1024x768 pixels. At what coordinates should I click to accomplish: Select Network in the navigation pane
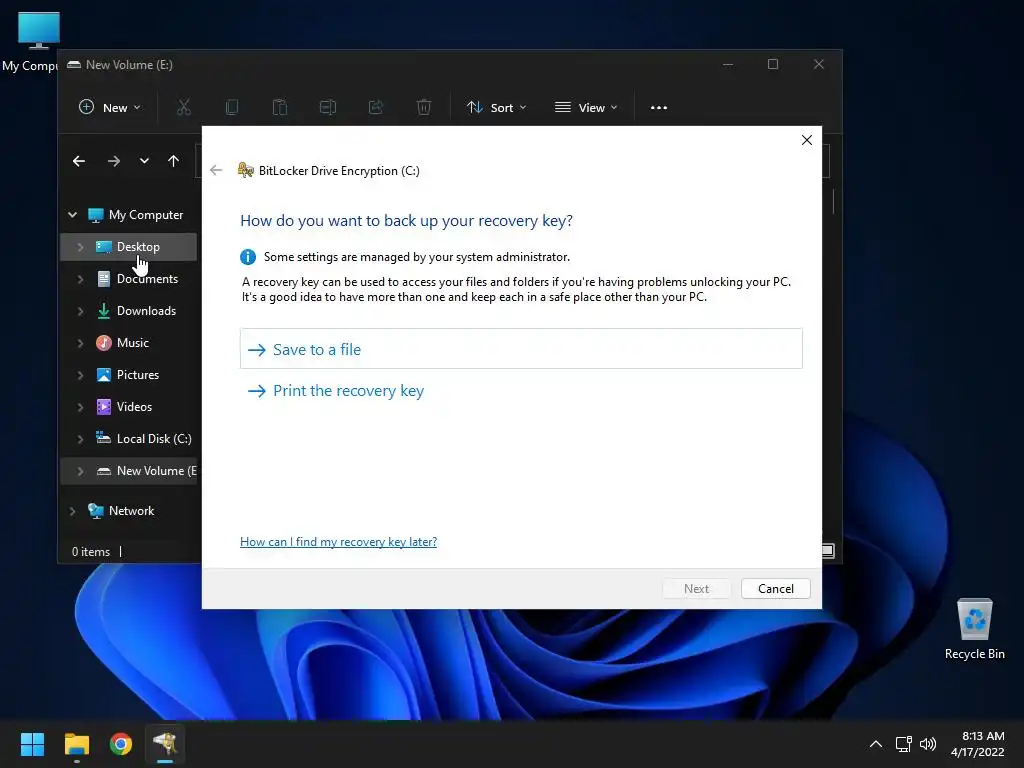131,511
